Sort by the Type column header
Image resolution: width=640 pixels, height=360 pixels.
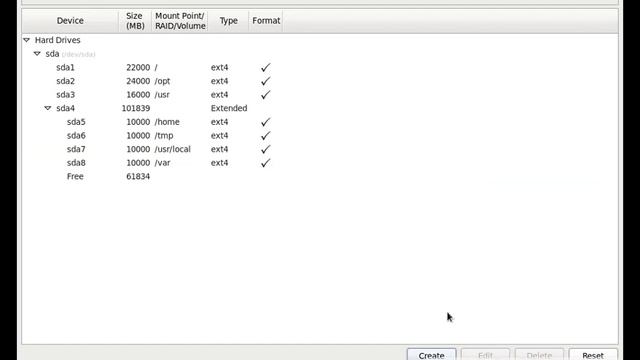[x=229, y=20]
